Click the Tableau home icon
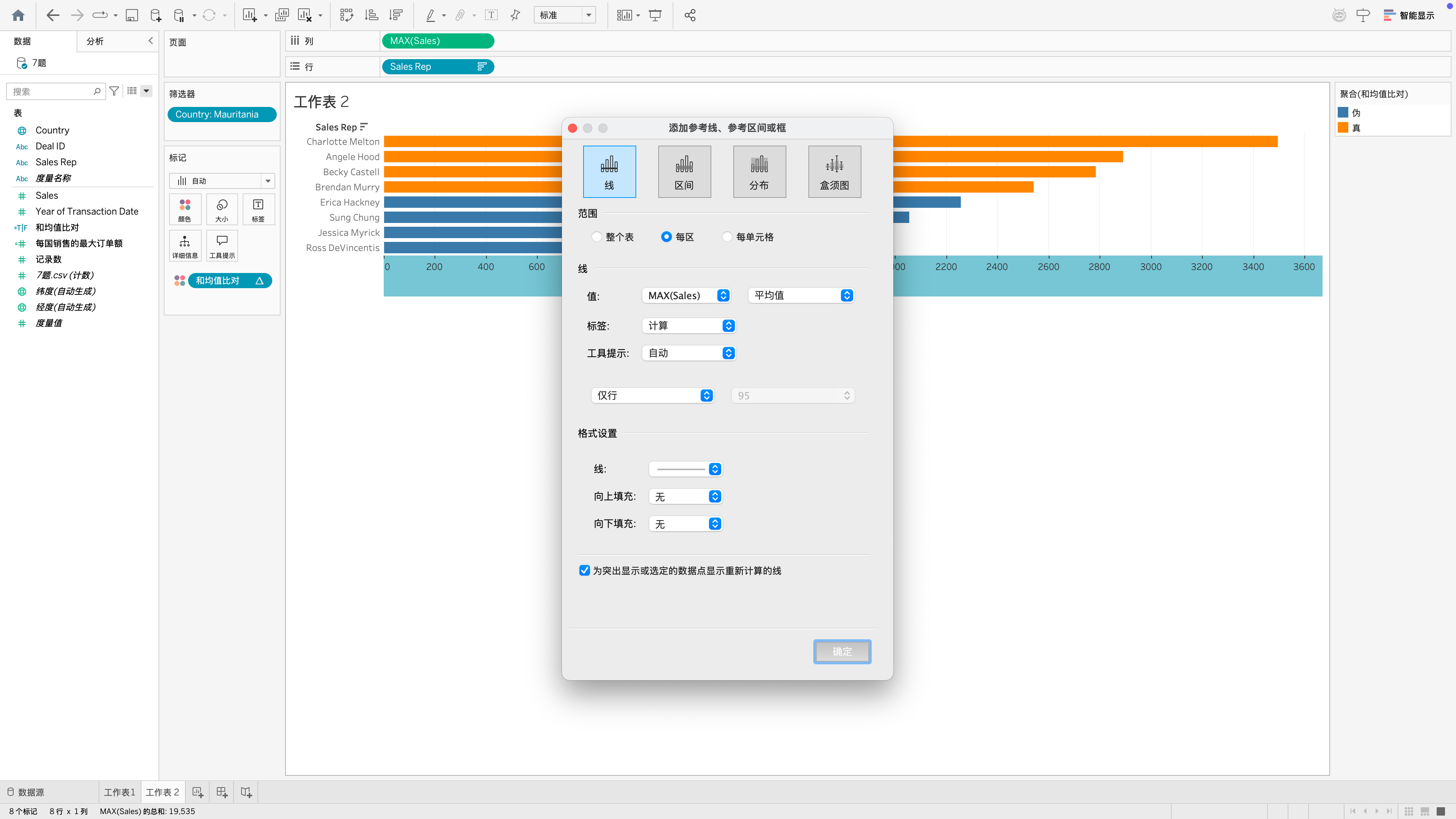This screenshot has width=1456, height=819. [18, 15]
